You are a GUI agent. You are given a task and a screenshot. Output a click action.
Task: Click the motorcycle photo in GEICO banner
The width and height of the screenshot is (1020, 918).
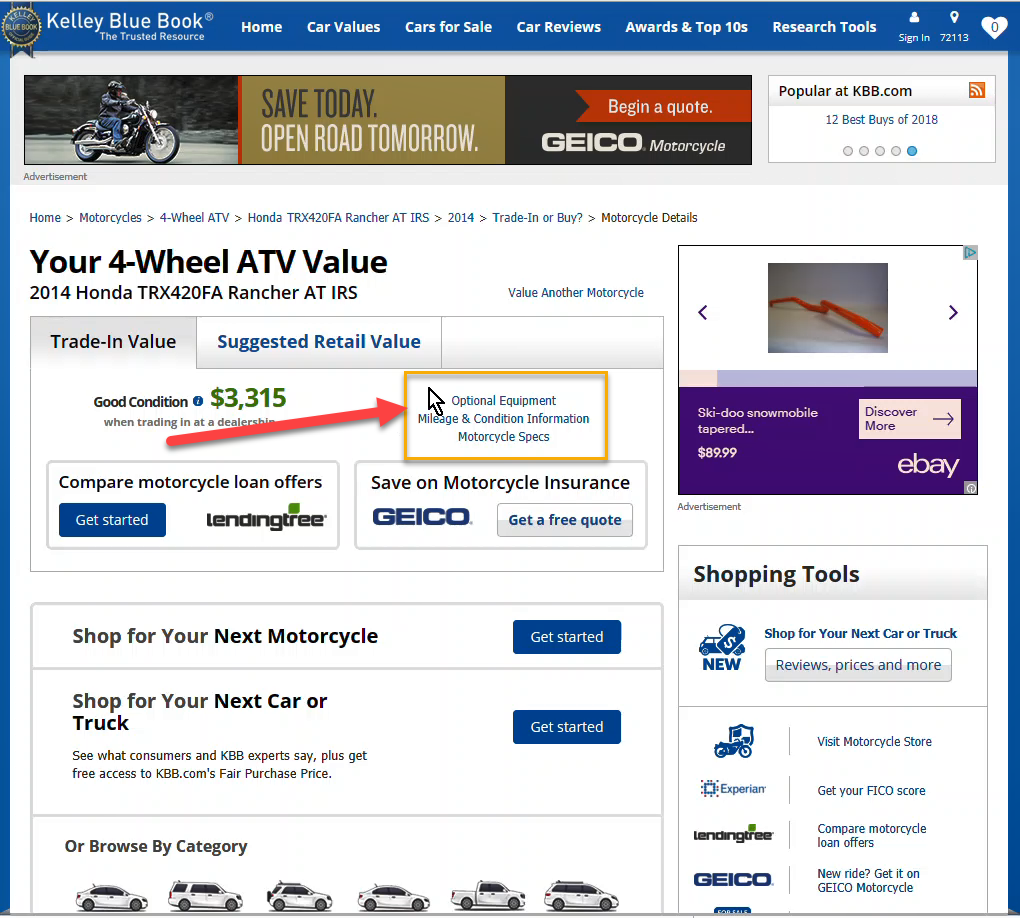(x=131, y=120)
